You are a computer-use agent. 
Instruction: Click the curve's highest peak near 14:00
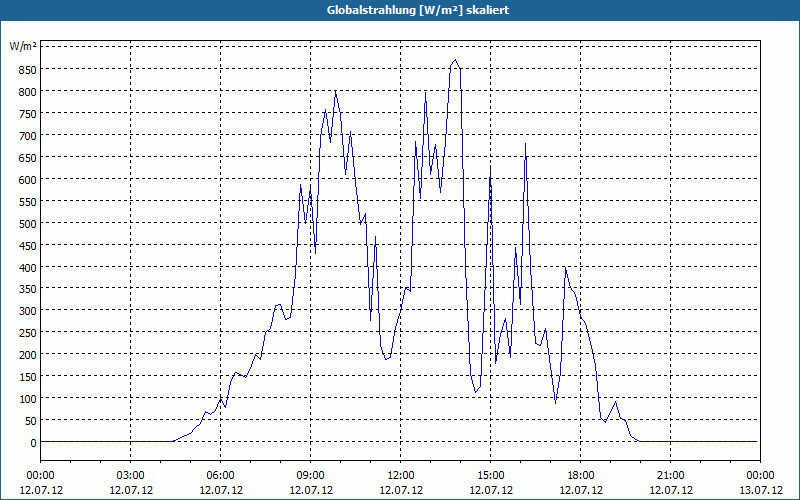click(x=456, y=60)
